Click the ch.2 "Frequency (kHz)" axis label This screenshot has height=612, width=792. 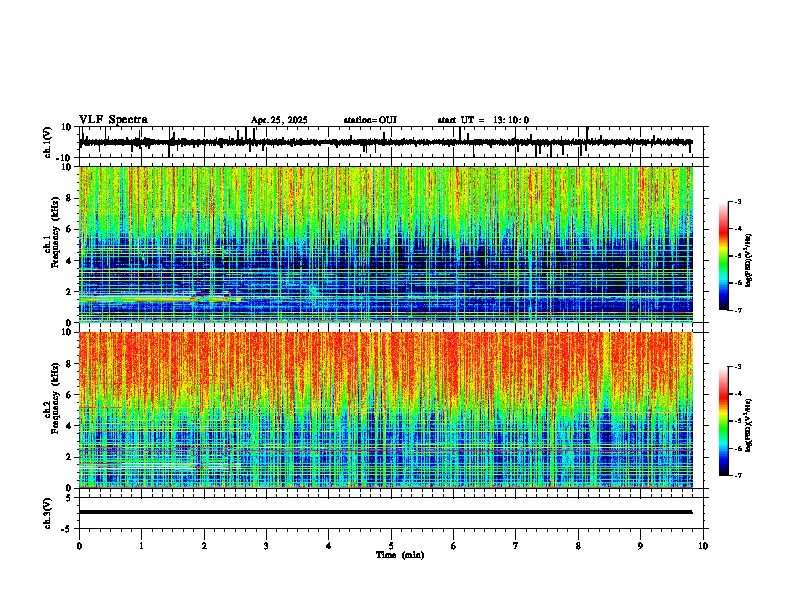point(55,398)
